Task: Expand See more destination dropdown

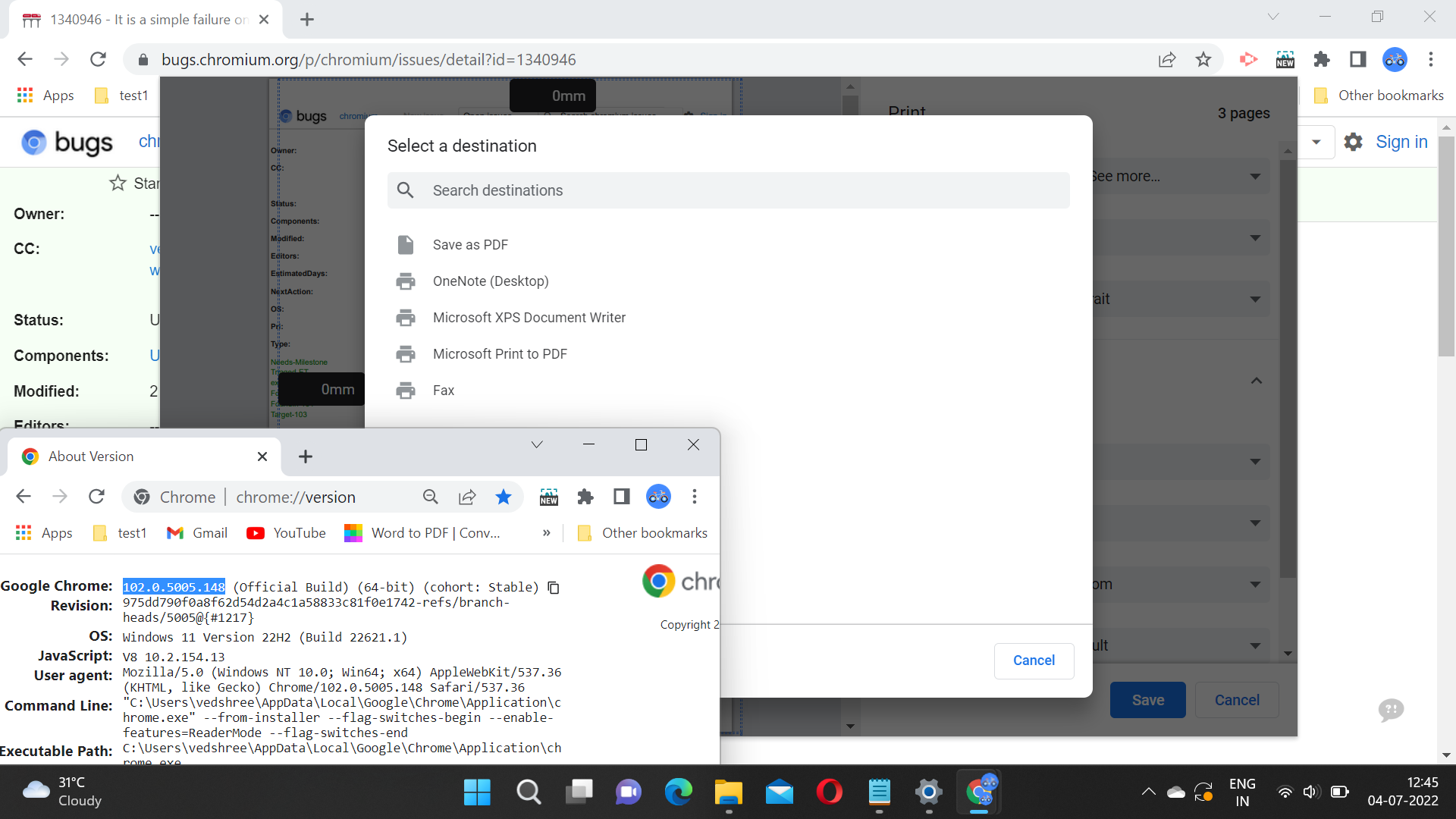Action: (x=1181, y=176)
